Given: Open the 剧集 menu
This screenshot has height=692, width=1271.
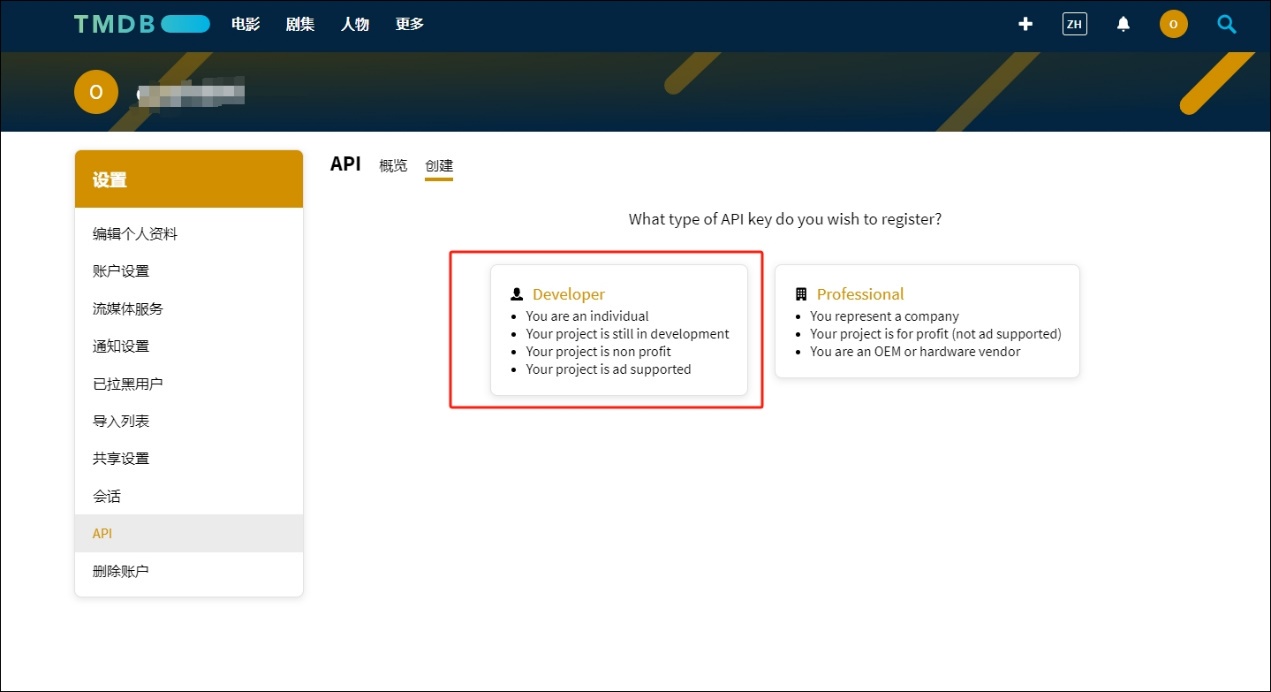Looking at the screenshot, I should [x=300, y=24].
